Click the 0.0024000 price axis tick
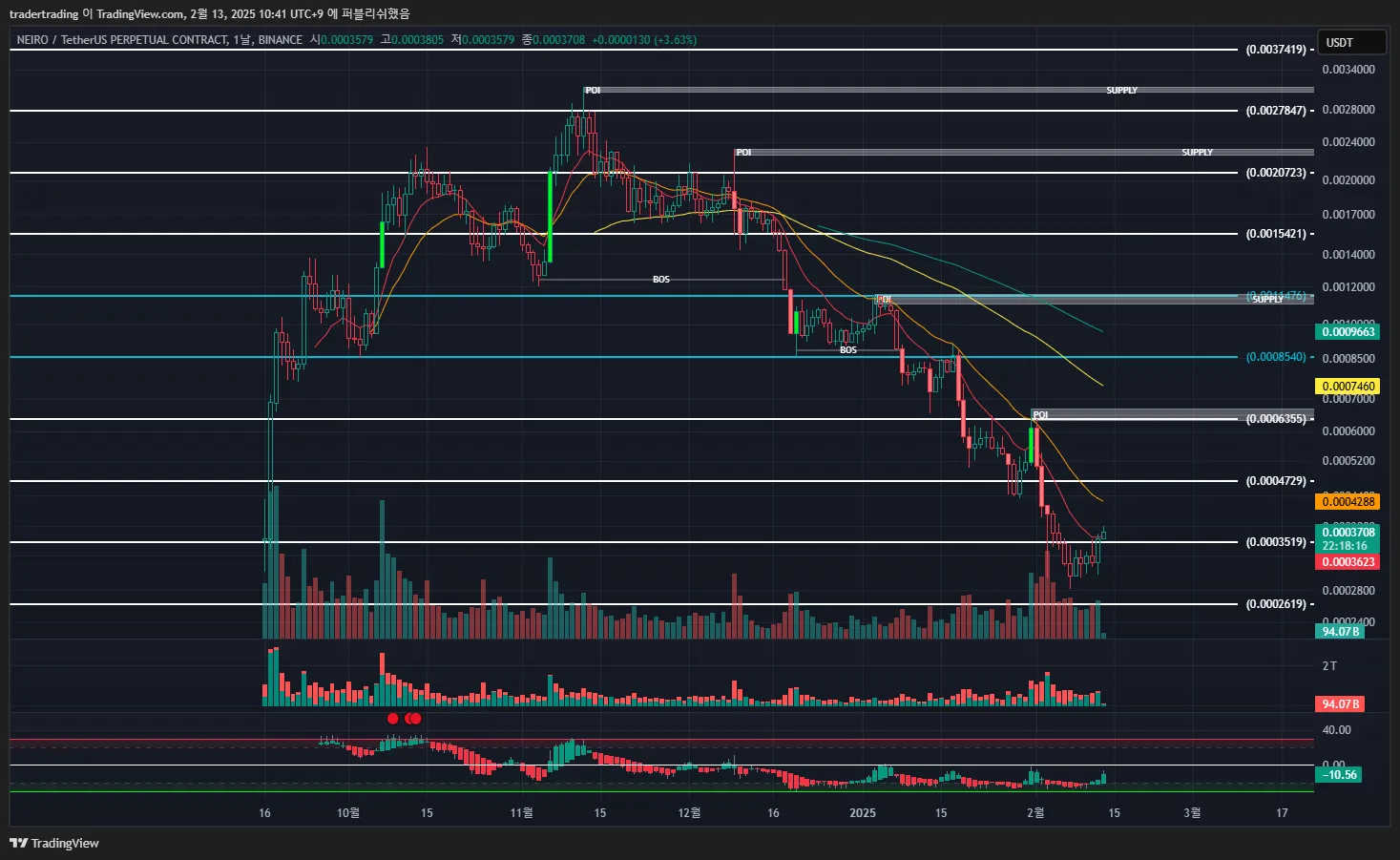 [x=1348, y=142]
